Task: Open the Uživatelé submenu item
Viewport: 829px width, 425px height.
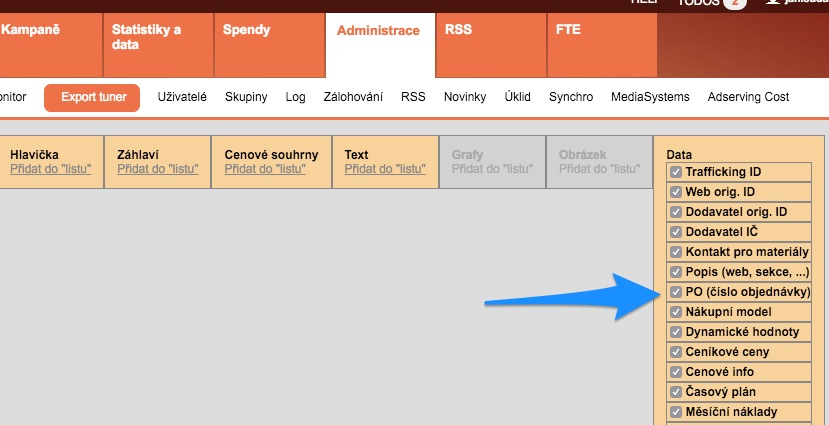Action: pyautogui.click(x=182, y=98)
